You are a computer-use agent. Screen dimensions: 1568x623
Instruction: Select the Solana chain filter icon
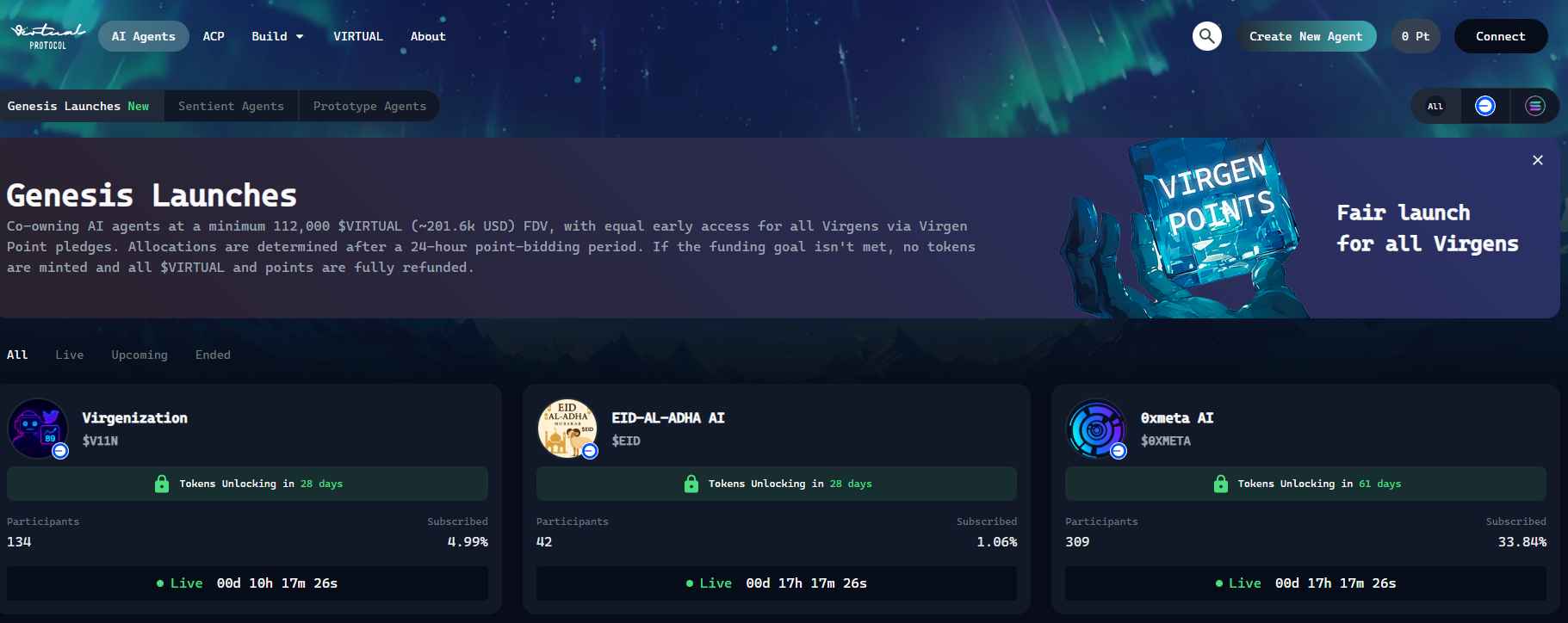[x=1534, y=106]
